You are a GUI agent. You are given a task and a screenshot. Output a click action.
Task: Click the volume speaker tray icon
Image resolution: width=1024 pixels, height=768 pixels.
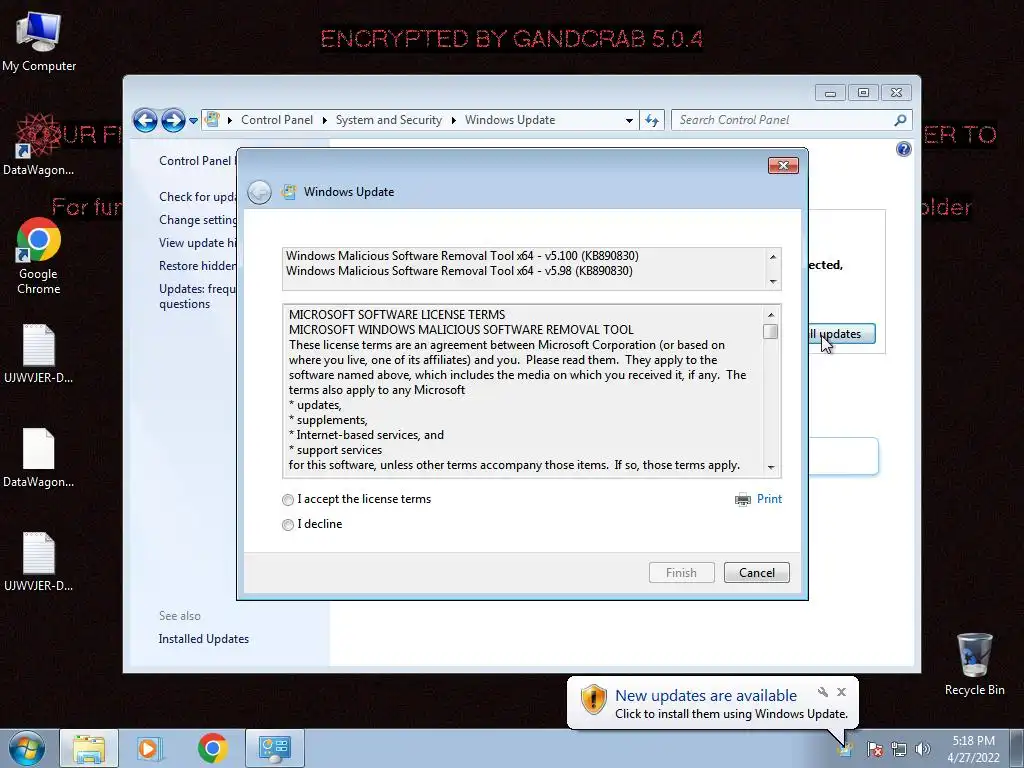click(922, 749)
